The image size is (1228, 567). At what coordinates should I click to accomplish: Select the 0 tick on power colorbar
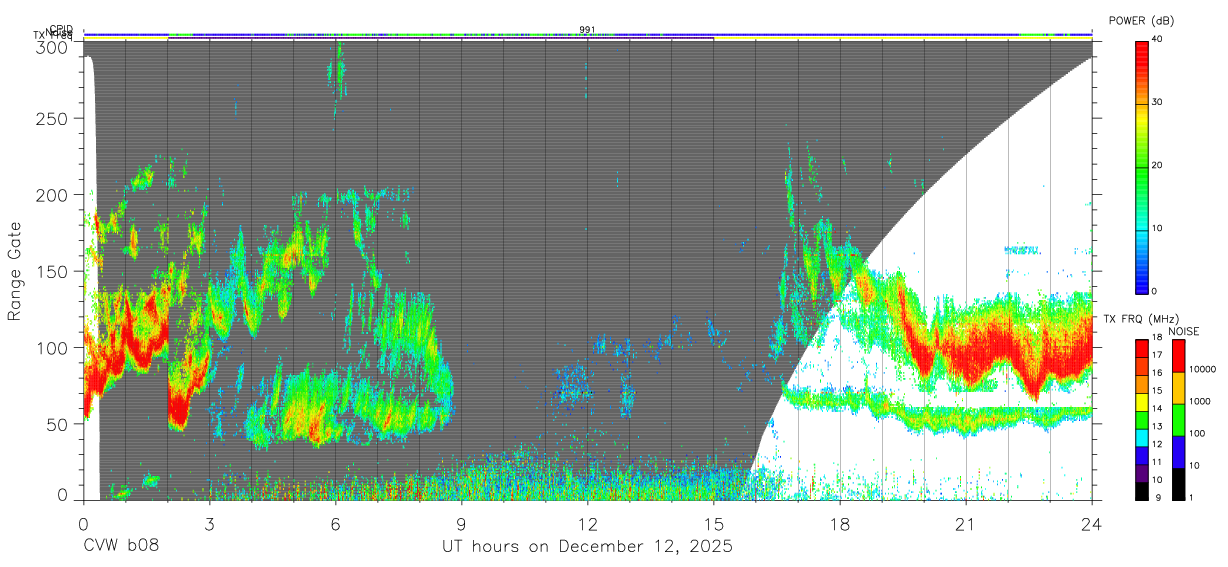(x=1156, y=291)
